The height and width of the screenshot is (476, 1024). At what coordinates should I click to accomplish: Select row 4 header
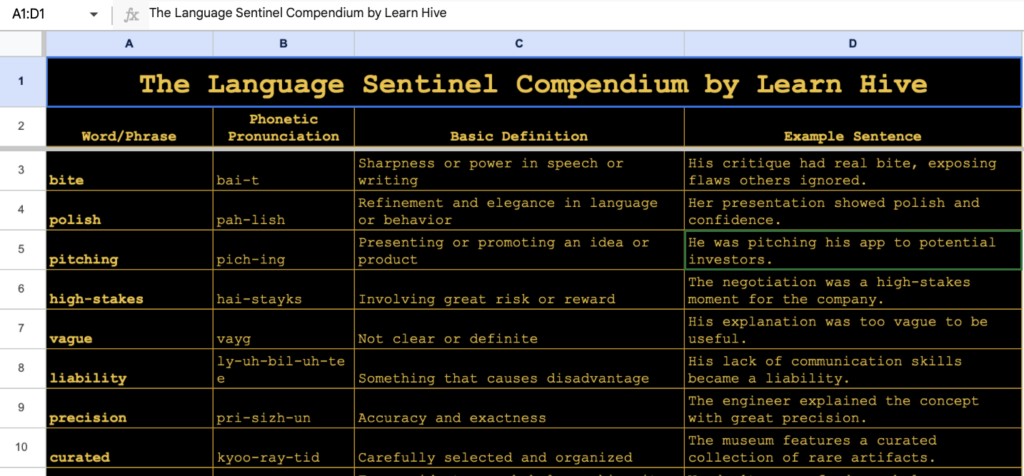[22, 210]
